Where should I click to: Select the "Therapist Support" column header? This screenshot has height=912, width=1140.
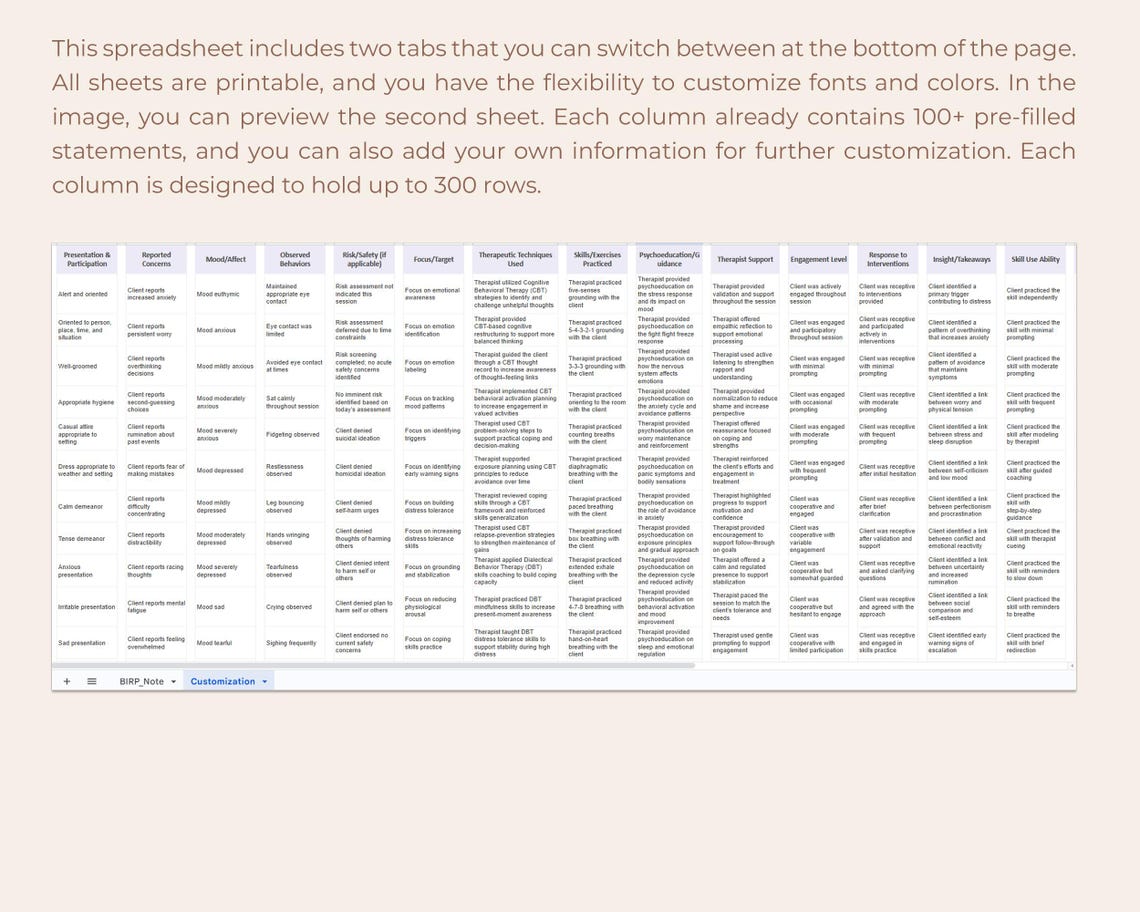pyautogui.click(x=745, y=260)
